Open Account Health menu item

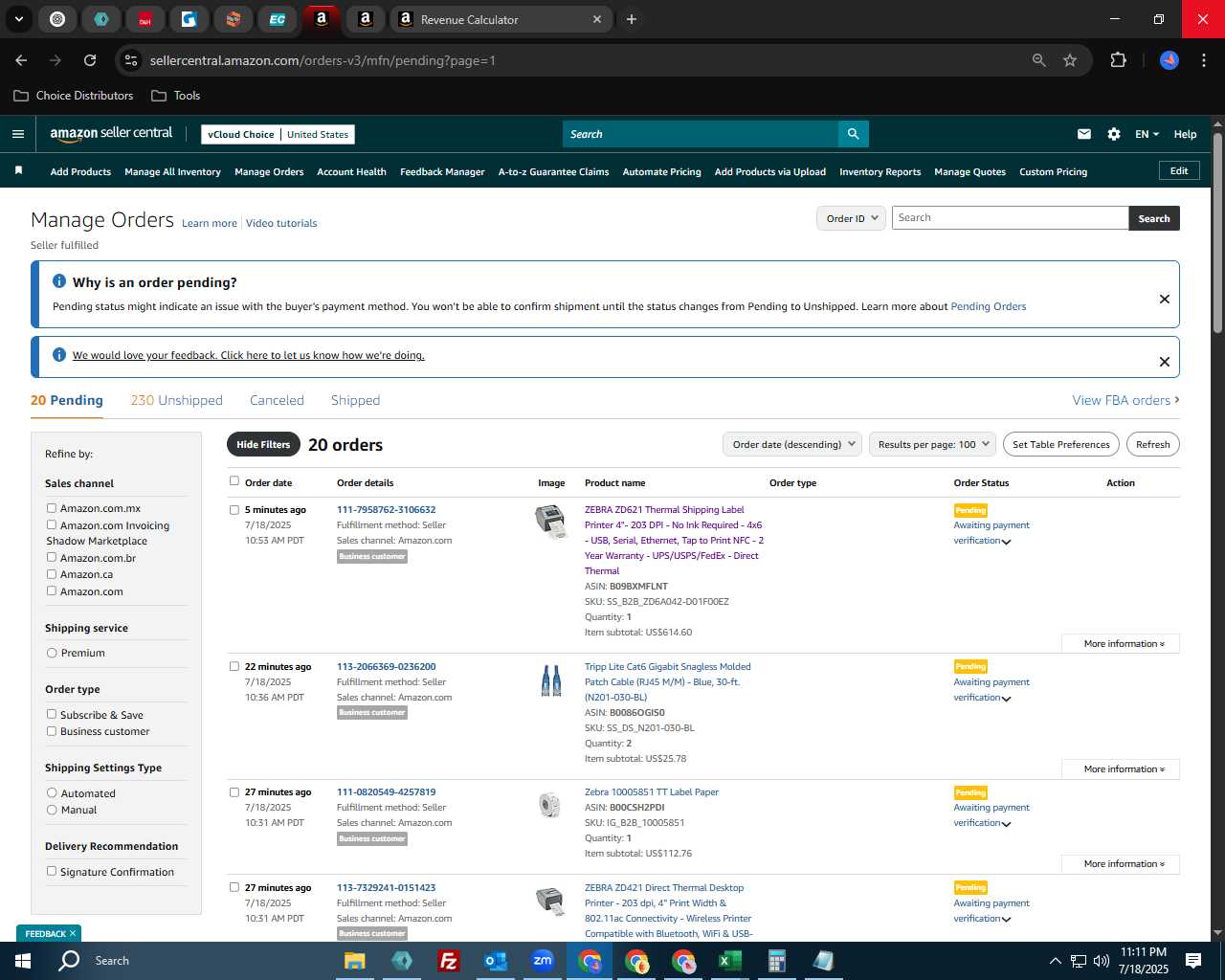point(351,171)
